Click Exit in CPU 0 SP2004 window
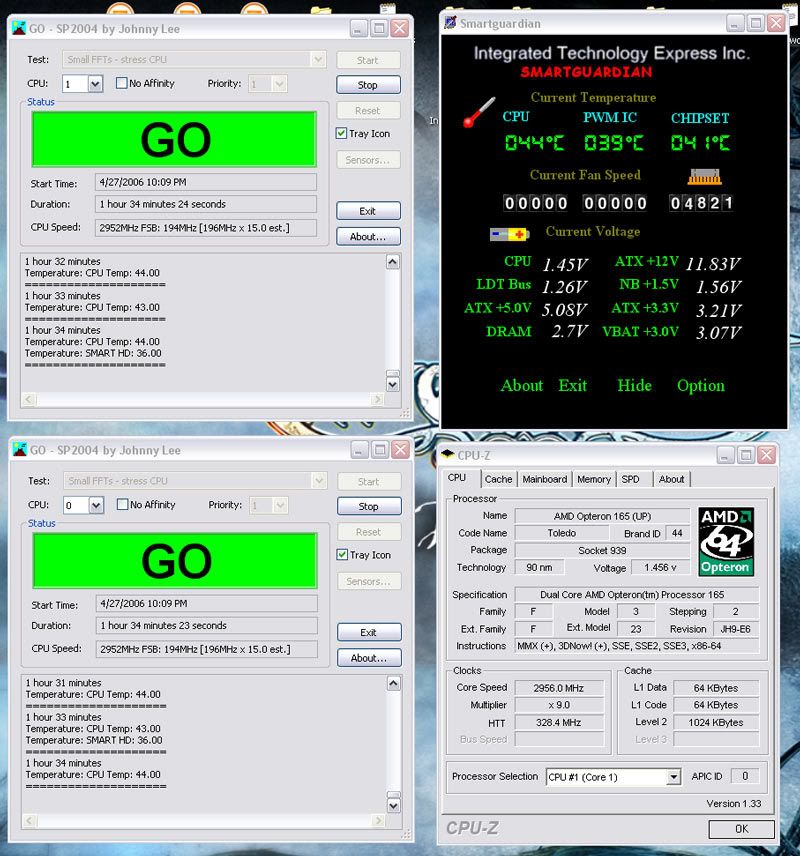 [369, 632]
